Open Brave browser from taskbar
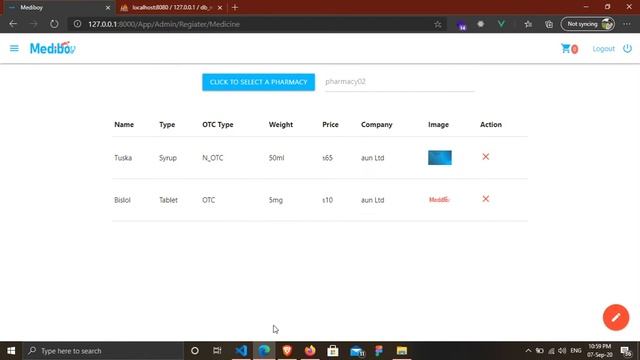The image size is (640, 360). click(x=287, y=351)
